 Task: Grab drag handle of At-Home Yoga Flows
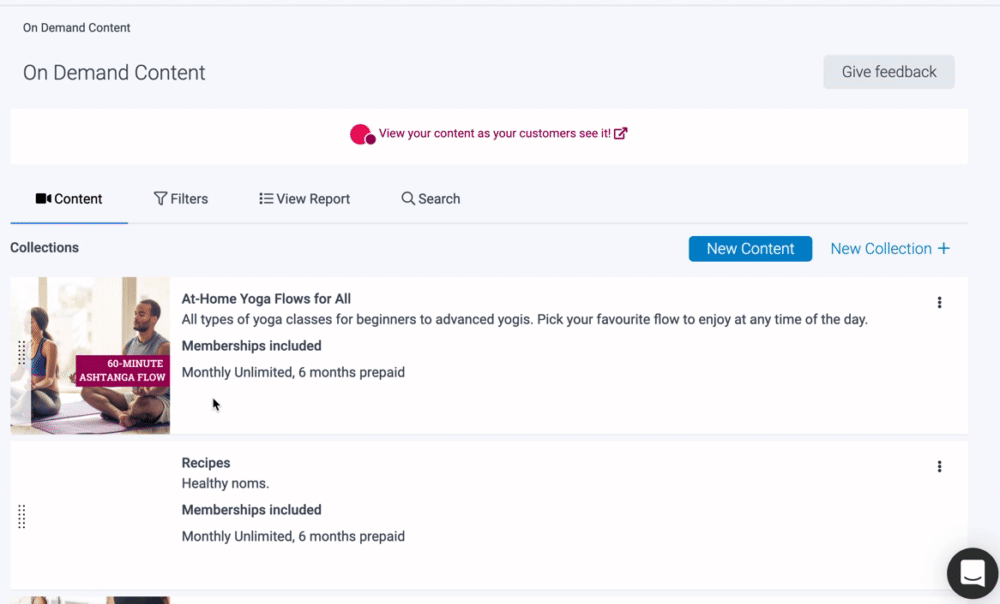point(22,353)
